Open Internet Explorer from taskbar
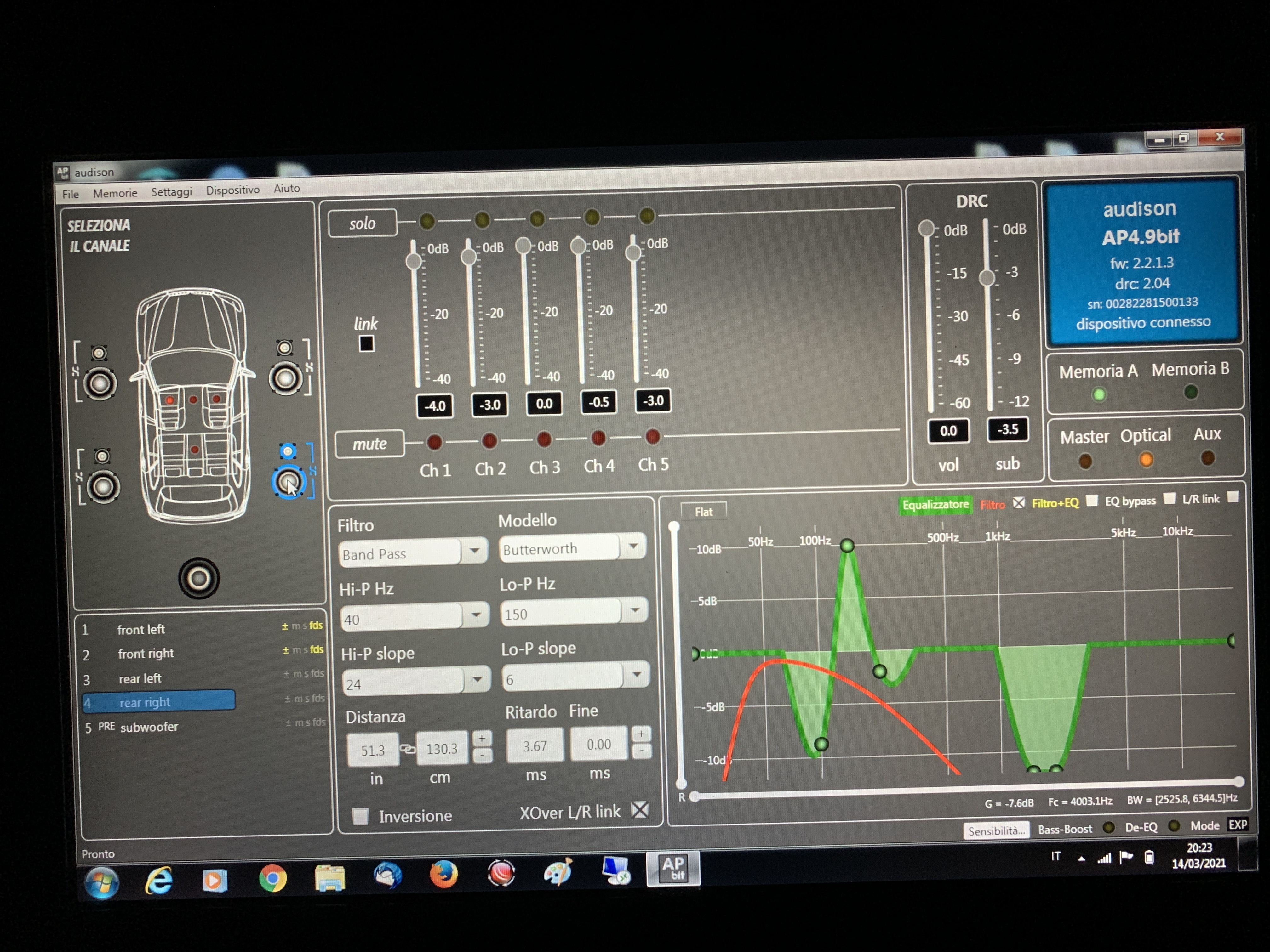Viewport: 1270px width, 952px height. pyautogui.click(x=158, y=880)
